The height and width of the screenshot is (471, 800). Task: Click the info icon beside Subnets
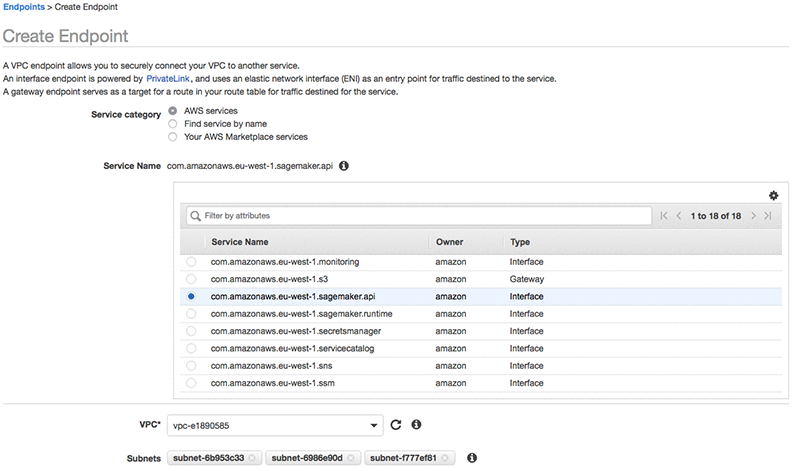(x=473, y=458)
